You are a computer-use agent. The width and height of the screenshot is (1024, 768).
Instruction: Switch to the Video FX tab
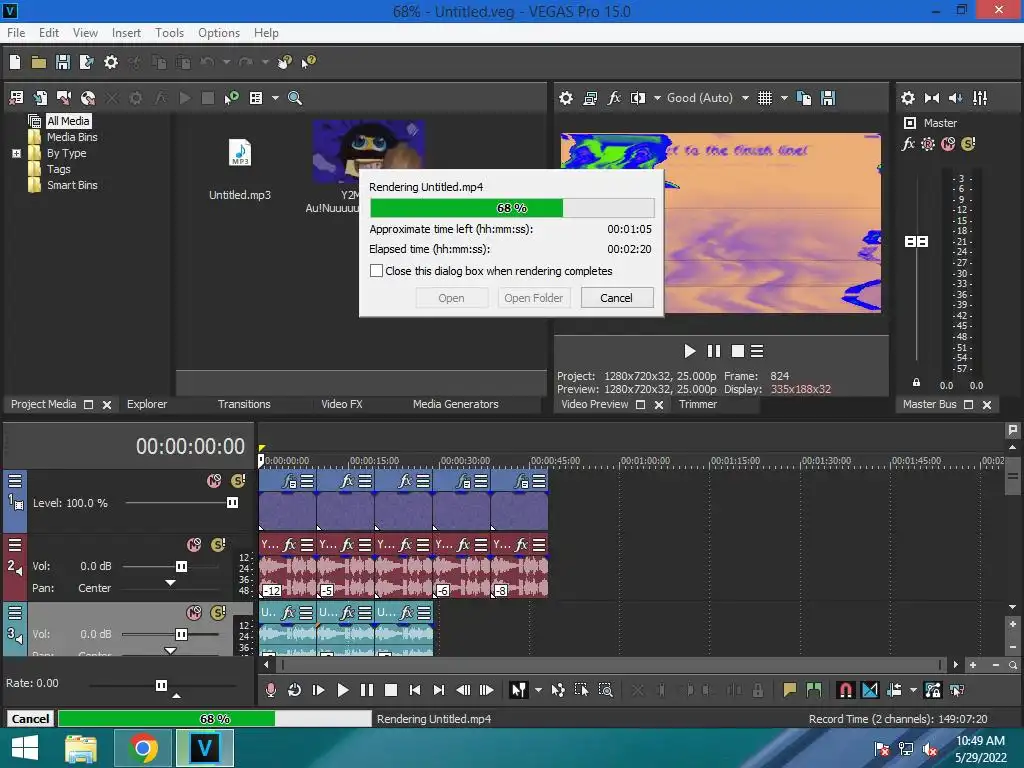click(x=342, y=404)
